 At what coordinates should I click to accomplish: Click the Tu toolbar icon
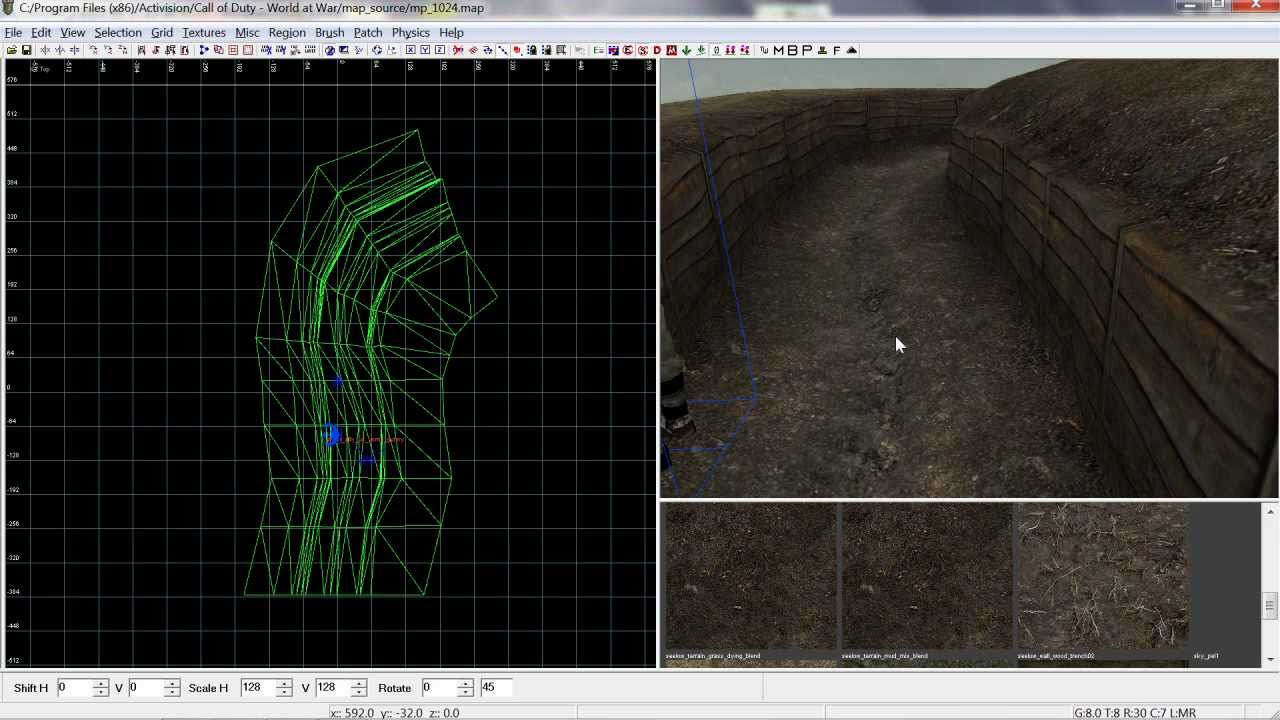(764, 50)
